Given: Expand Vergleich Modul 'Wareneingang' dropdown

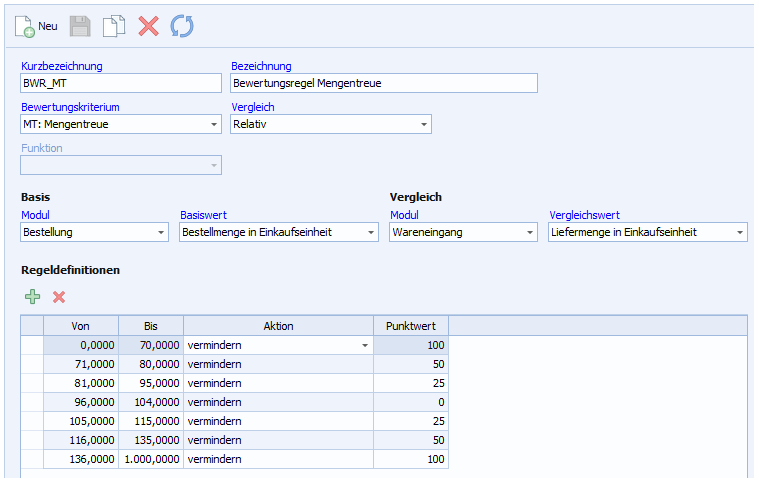Looking at the screenshot, I should (x=530, y=233).
